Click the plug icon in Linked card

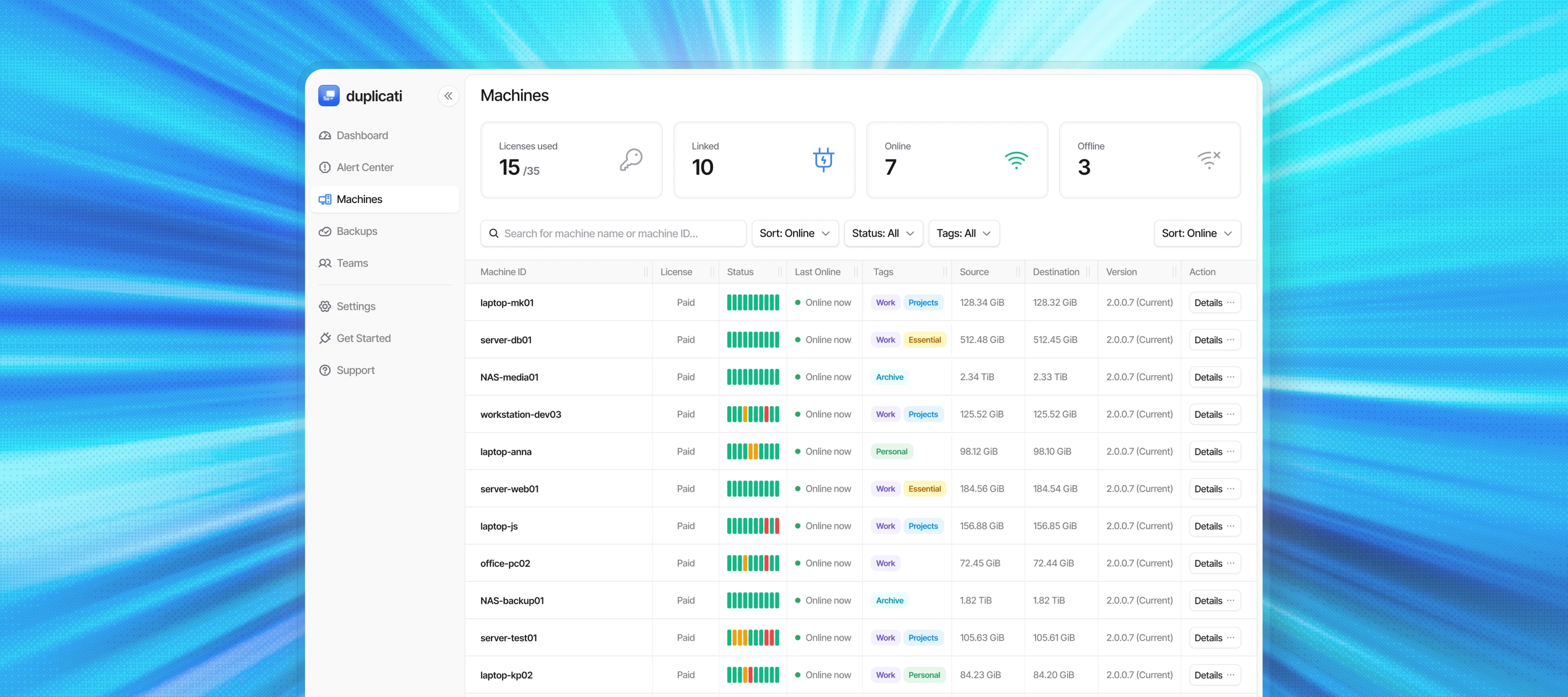pyautogui.click(x=823, y=159)
